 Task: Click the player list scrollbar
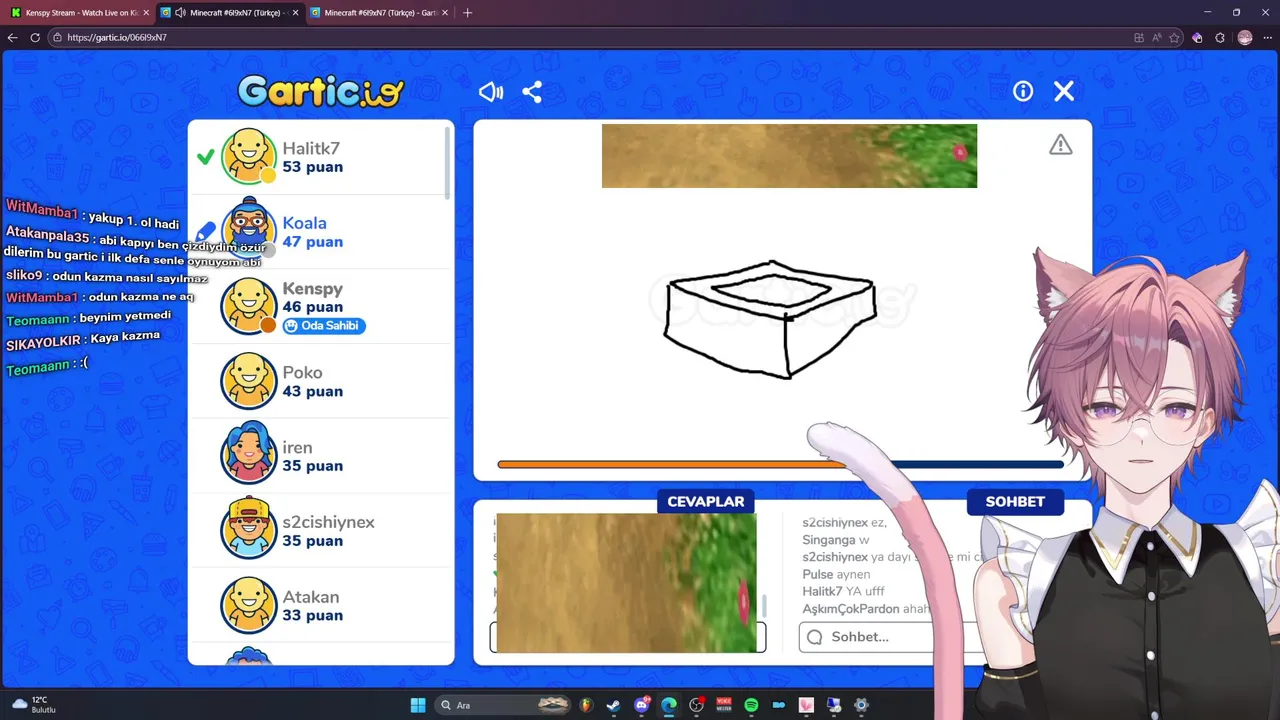click(x=447, y=162)
